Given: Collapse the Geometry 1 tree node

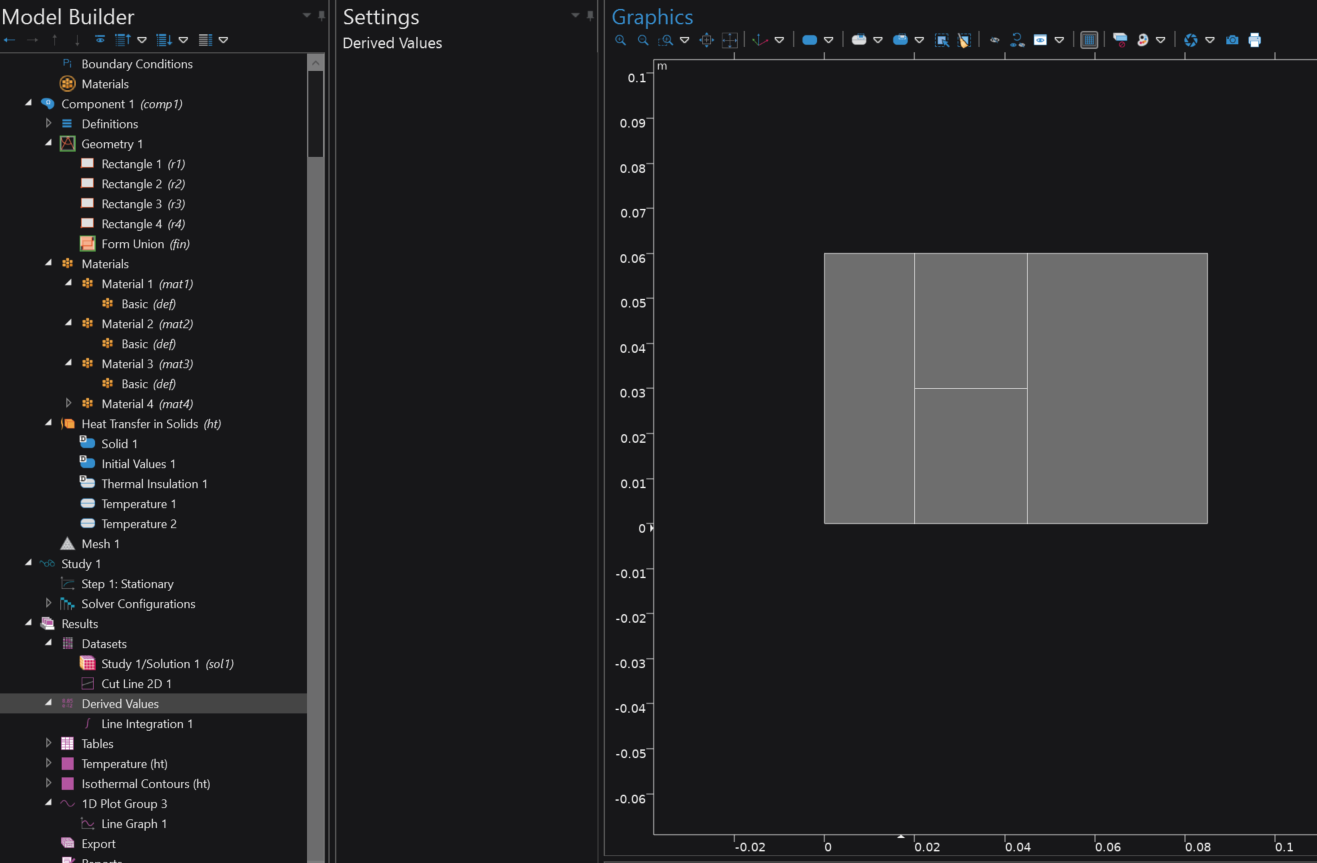Looking at the screenshot, I should [x=48, y=144].
